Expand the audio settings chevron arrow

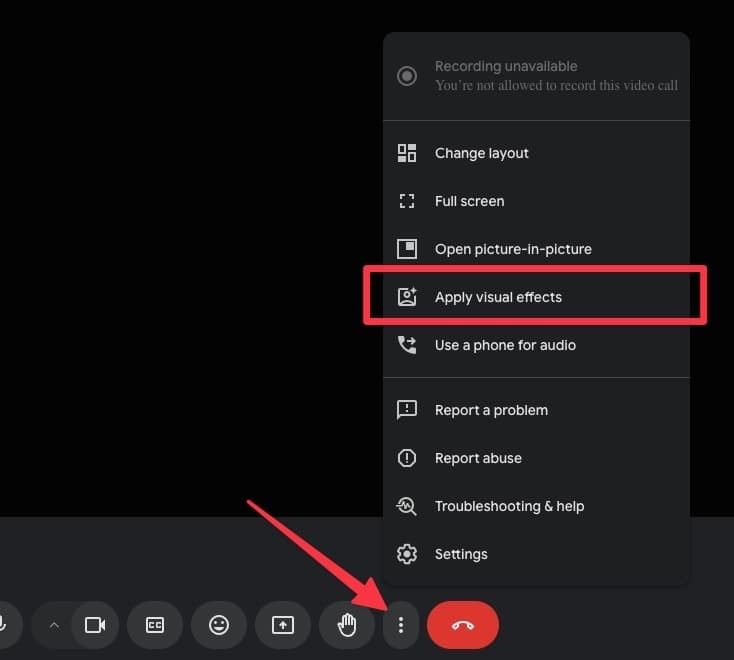(54, 625)
